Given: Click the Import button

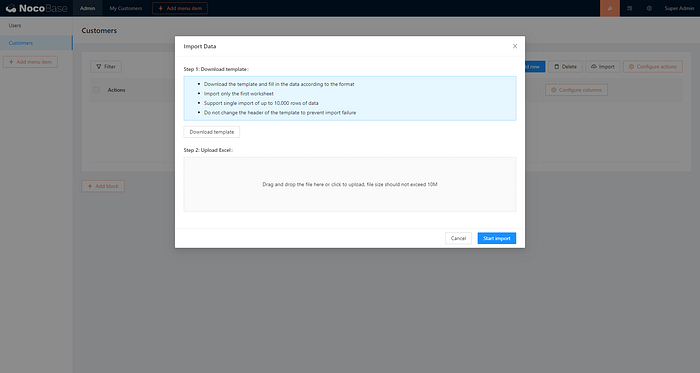Looking at the screenshot, I should [603, 66].
